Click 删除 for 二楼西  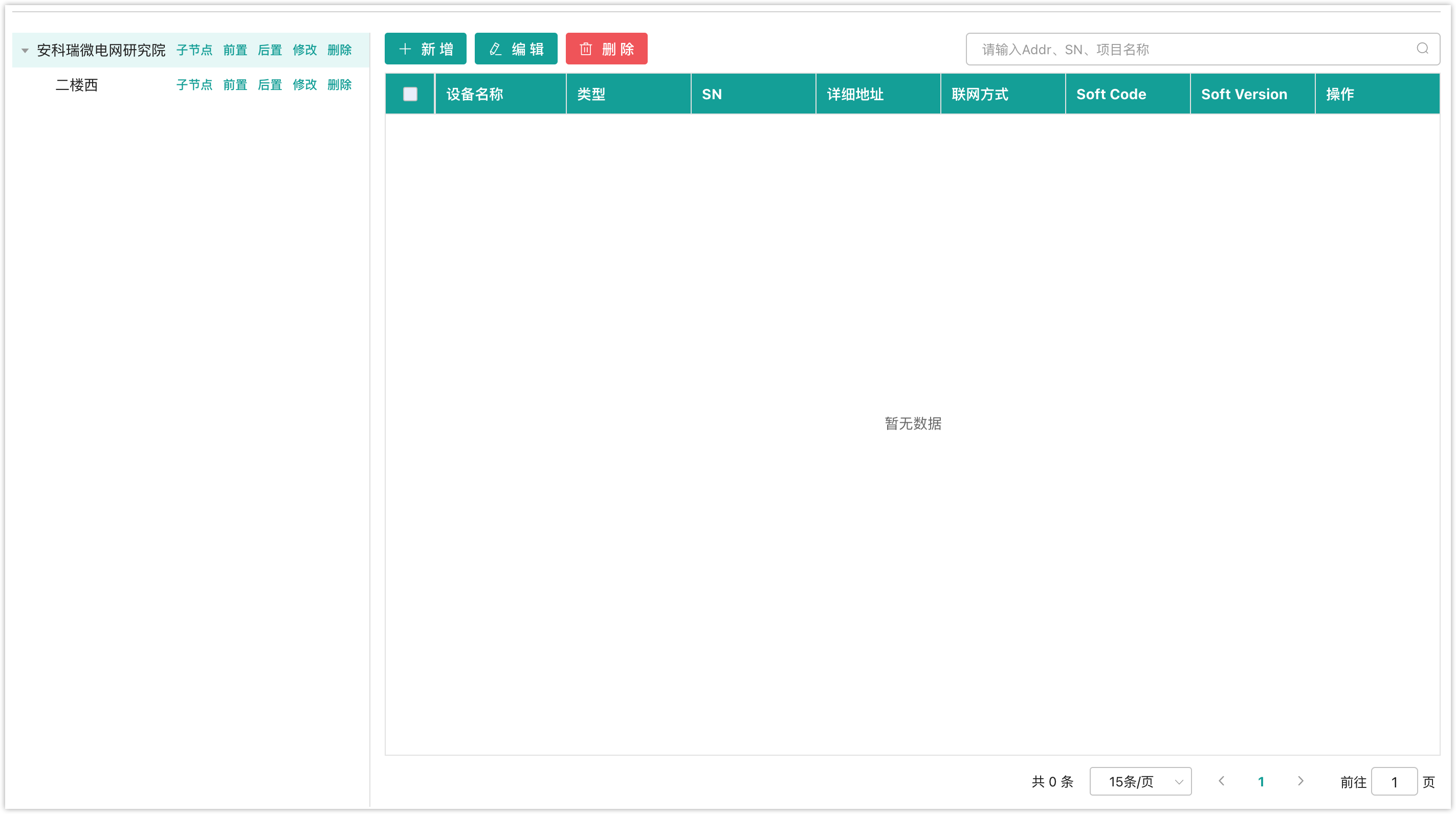[340, 85]
